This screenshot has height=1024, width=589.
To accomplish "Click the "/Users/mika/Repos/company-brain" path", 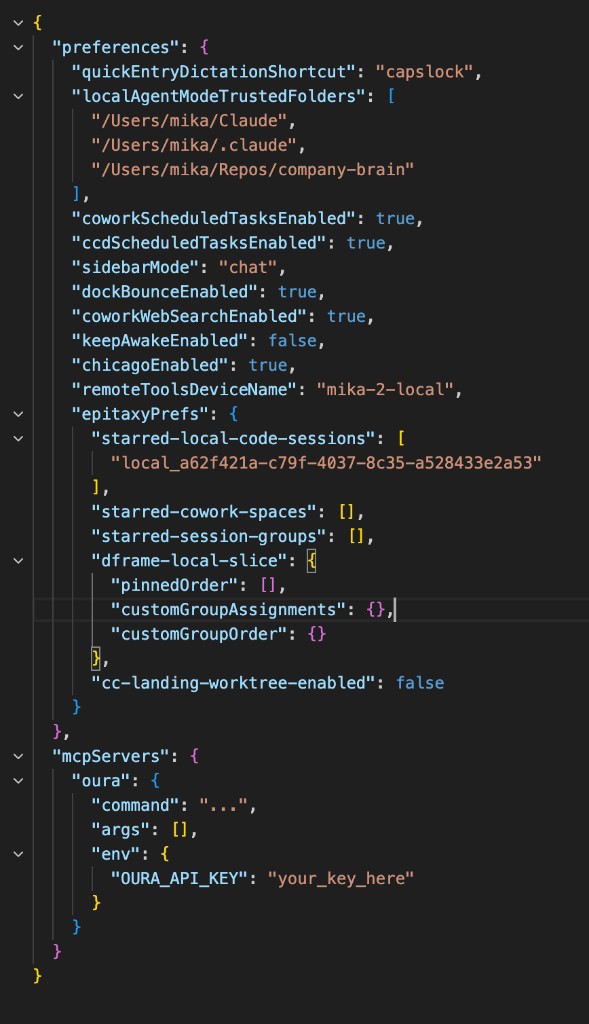I will point(253,170).
